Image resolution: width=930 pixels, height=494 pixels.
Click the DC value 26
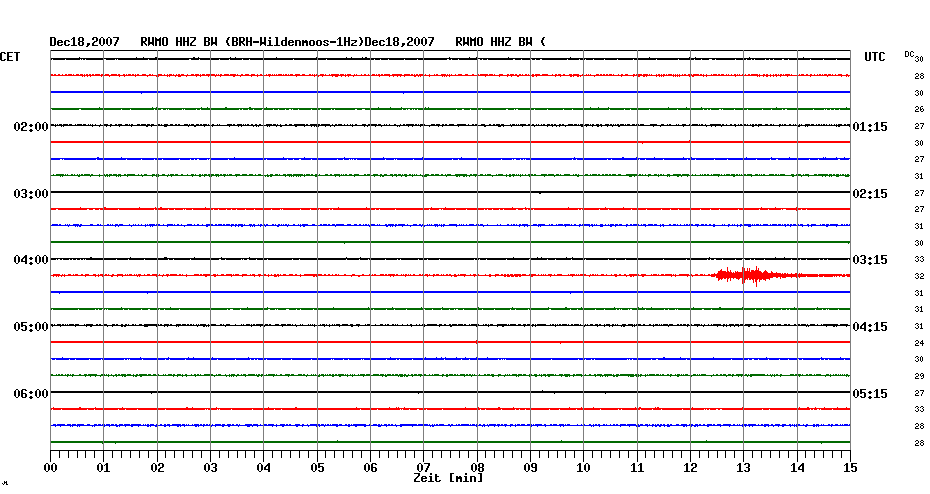pyautogui.click(x=919, y=110)
